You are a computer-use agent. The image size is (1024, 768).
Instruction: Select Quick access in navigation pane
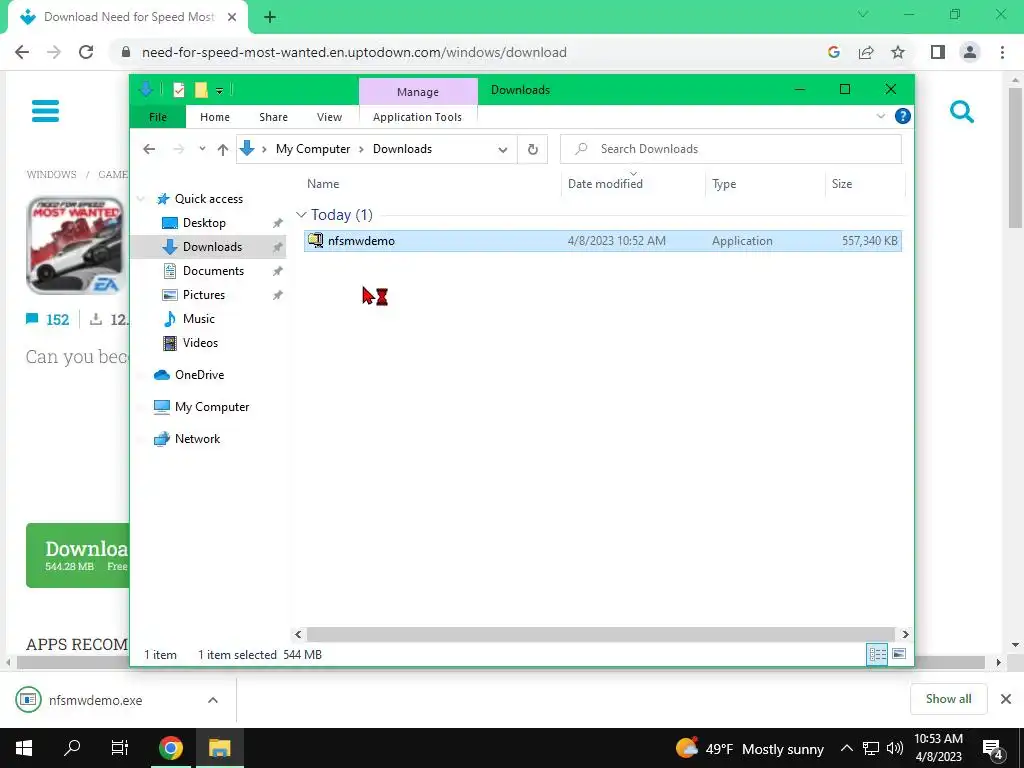pos(208,199)
